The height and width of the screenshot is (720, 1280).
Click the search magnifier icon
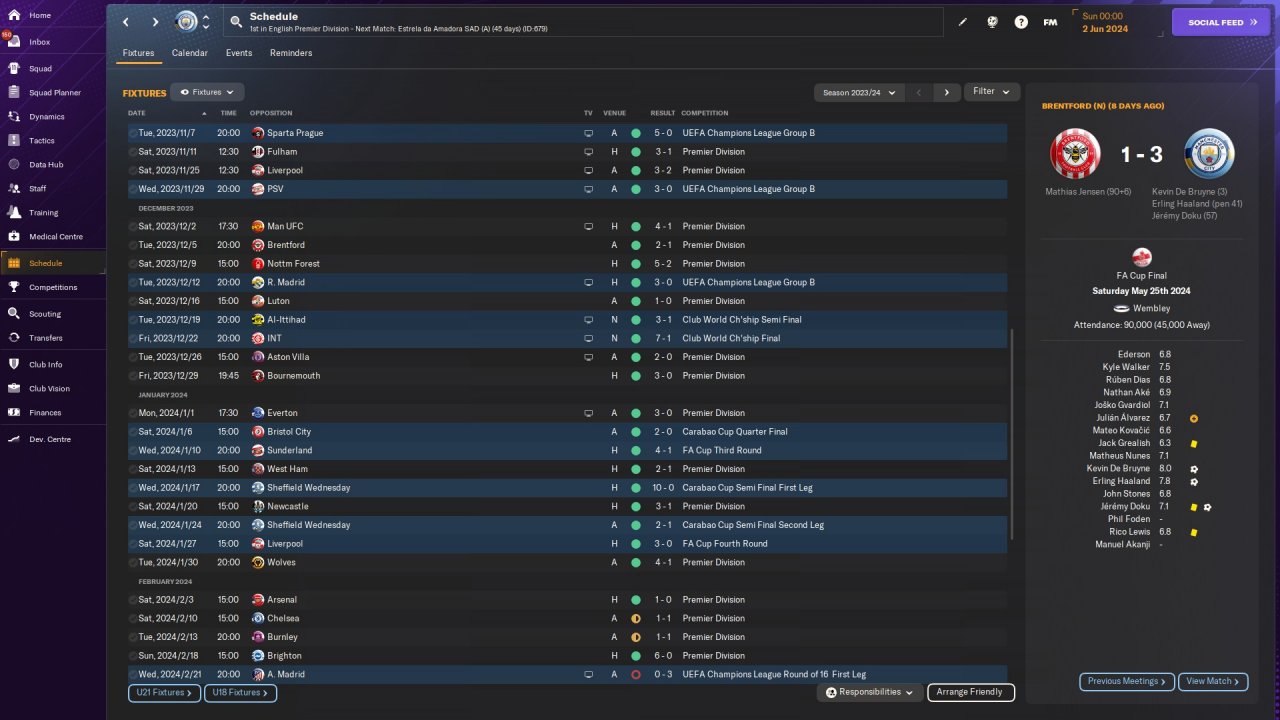(236, 22)
